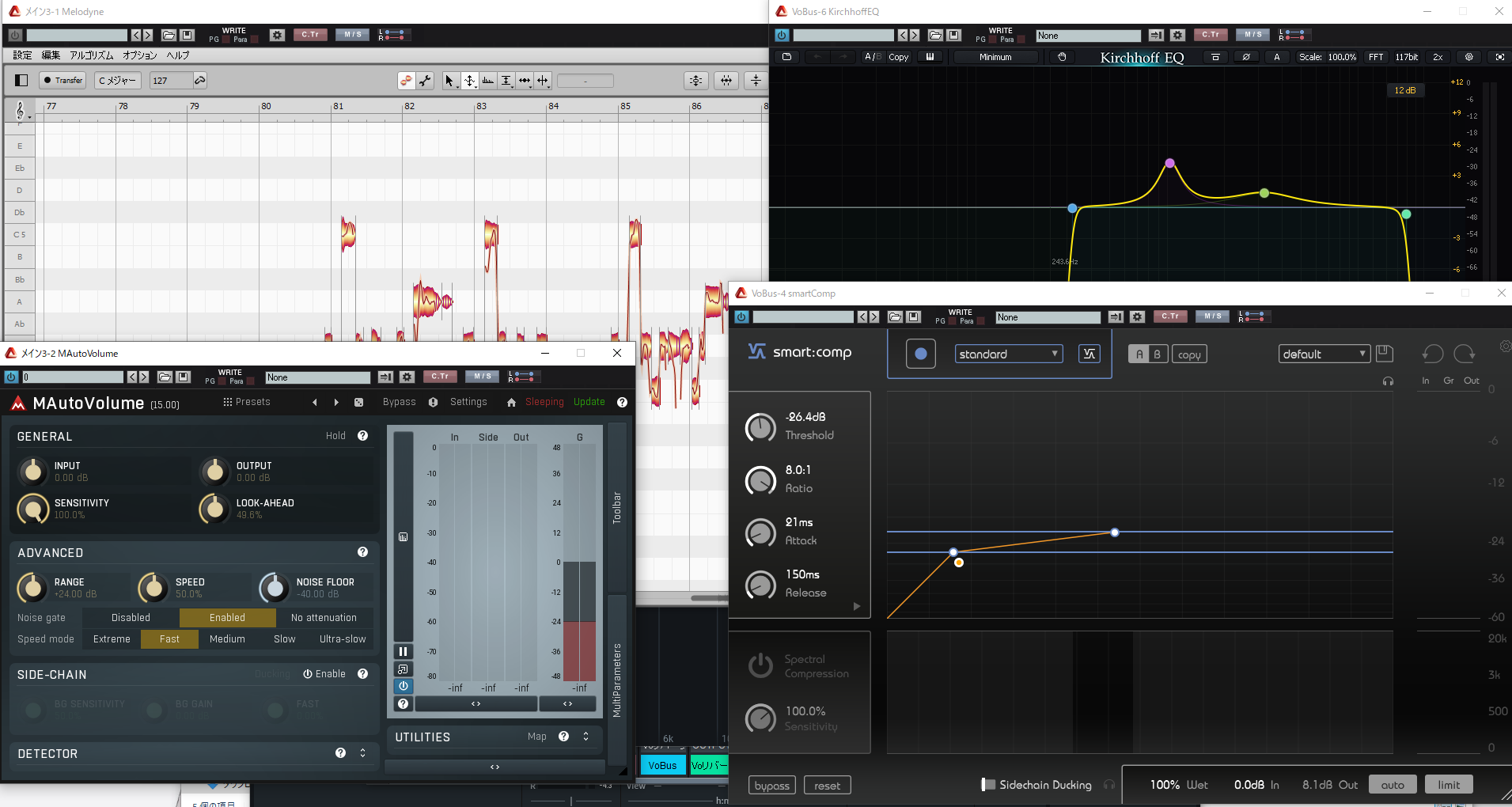Open None preset dropdown in MAutoVolume window
This screenshot has height=807, width=1512.
pos(318,377)
